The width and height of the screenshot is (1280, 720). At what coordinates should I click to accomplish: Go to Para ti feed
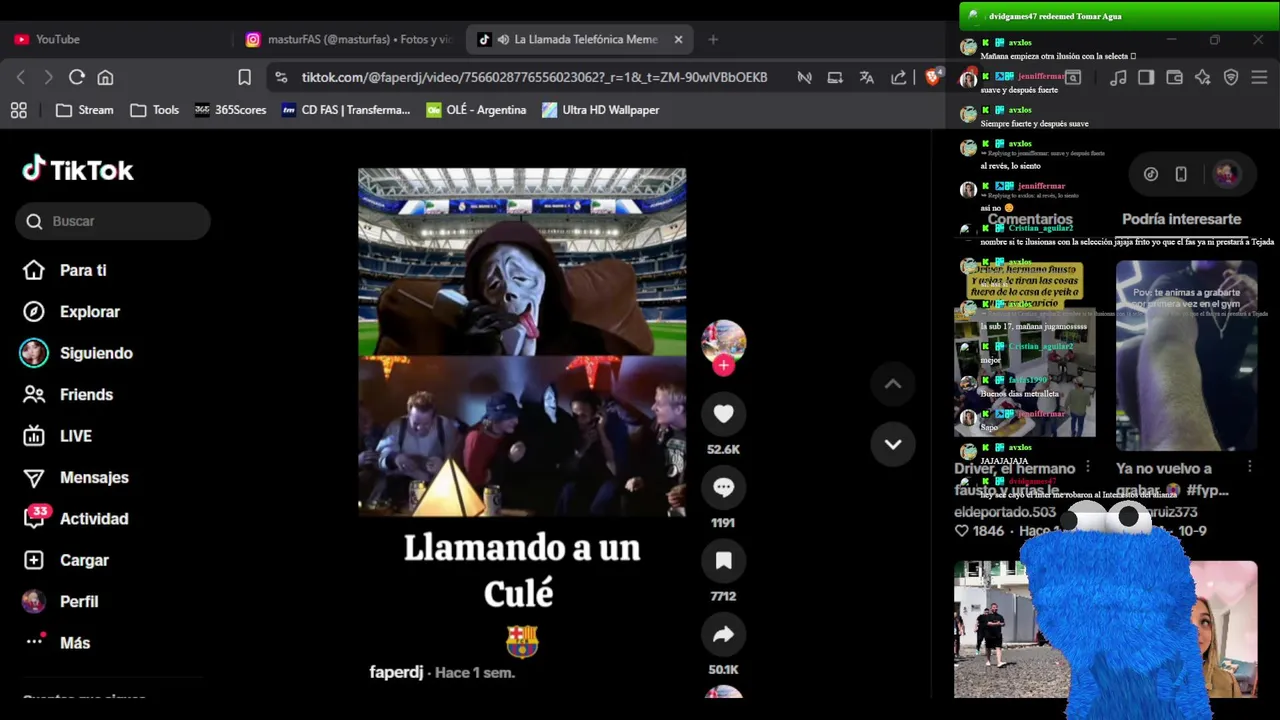click(65, 270)
